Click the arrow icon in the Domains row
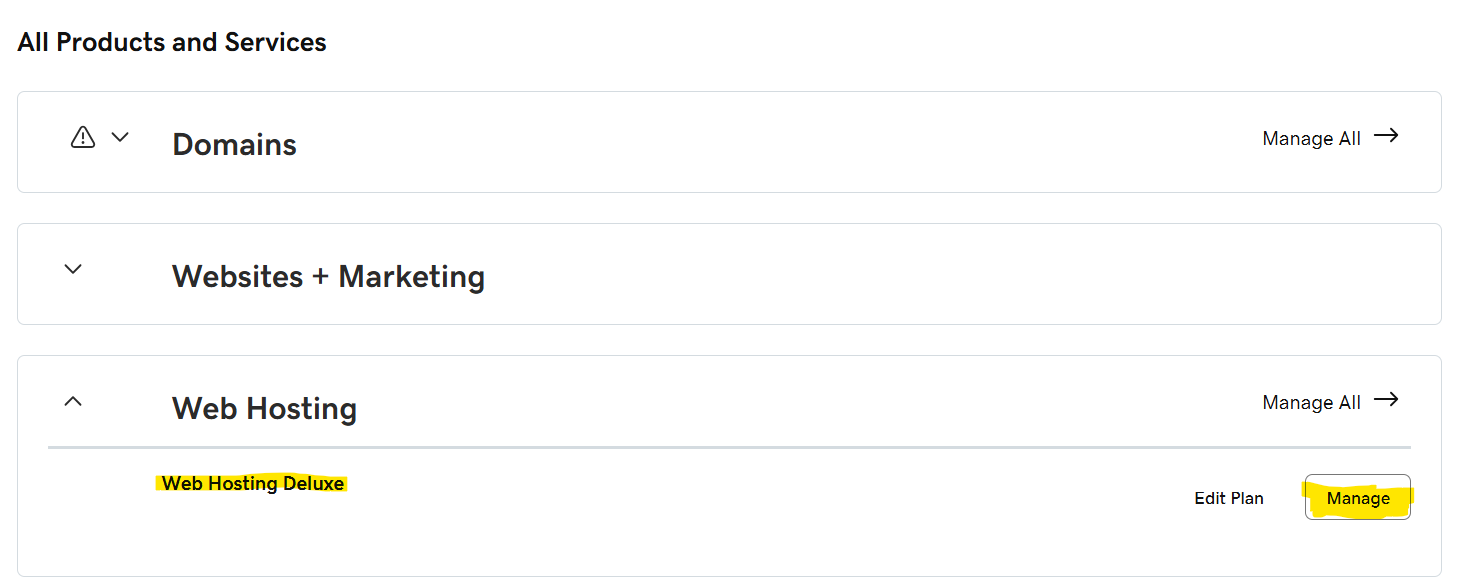The height and width of the screenshot is (587, 1457). click(1386, 136)
